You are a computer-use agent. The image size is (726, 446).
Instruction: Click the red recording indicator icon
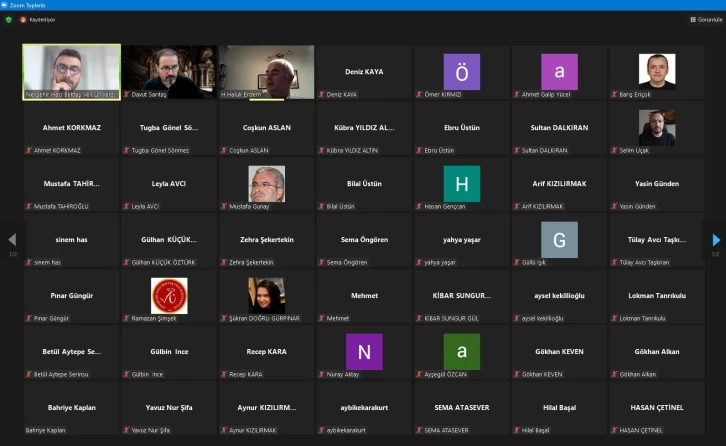(24, 19)
